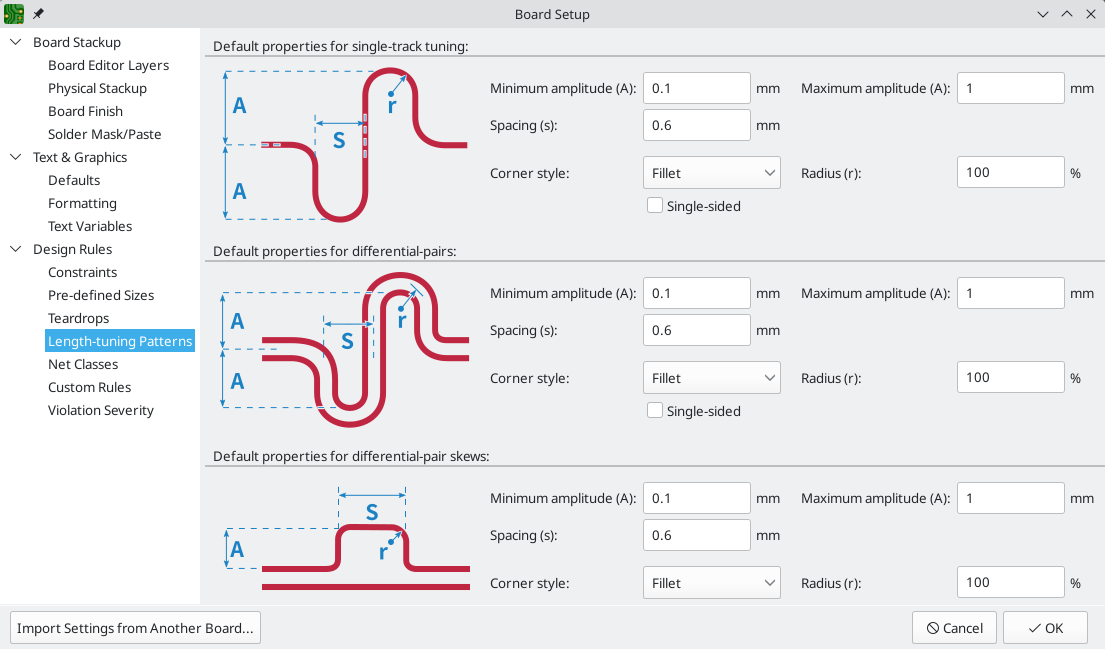This screenshot has height=649, width=1105.
Task: Collapse the Text & Graphics tree section
Action: [16, 157]
